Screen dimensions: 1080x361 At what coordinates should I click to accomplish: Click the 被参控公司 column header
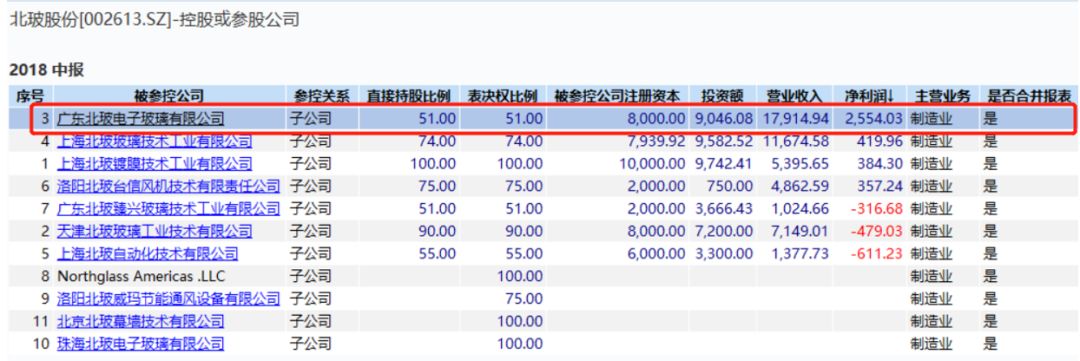point(169,96)
